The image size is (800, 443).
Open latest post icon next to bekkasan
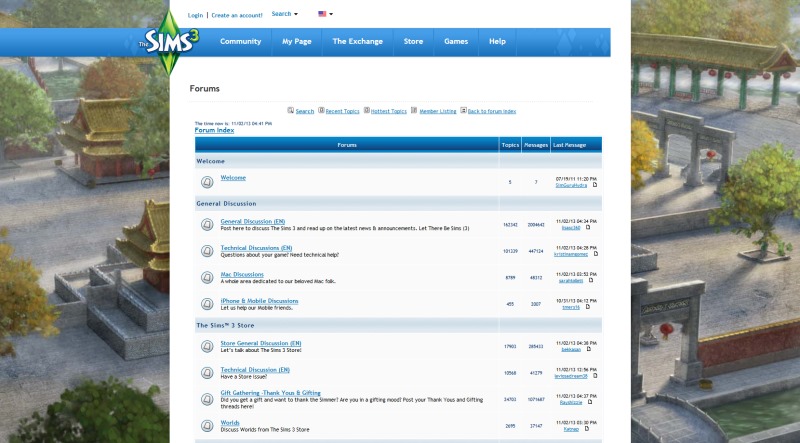[x=588, y=350]
